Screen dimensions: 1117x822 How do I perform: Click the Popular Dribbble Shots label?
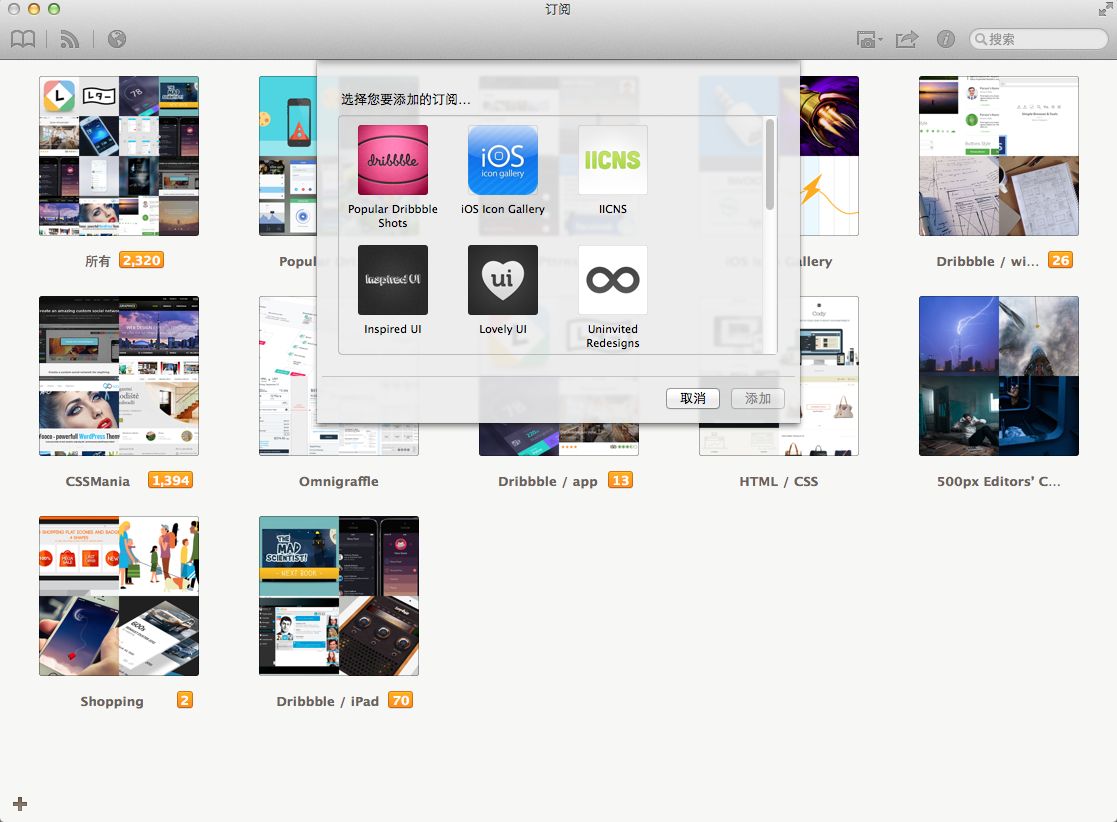coord(393,216)
